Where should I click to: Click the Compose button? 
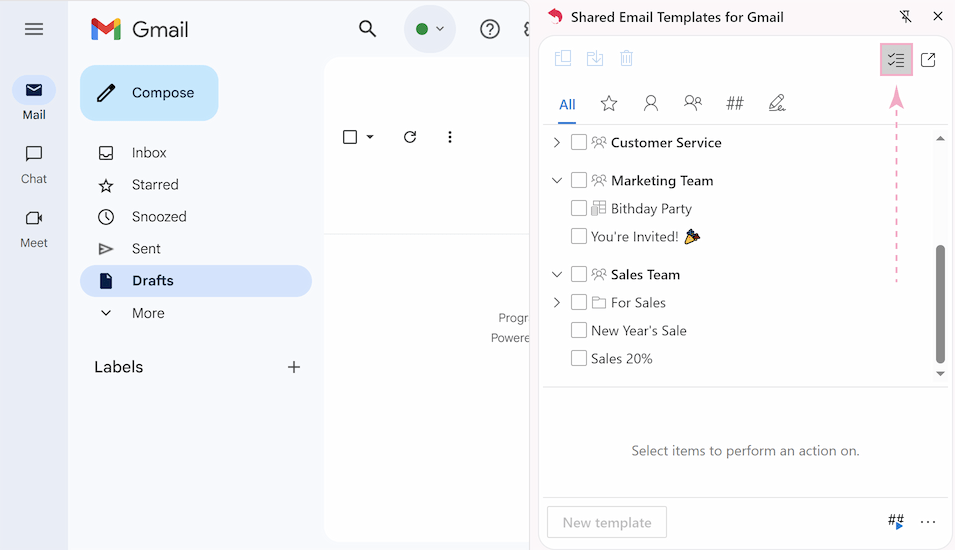(x=149, y=93)
